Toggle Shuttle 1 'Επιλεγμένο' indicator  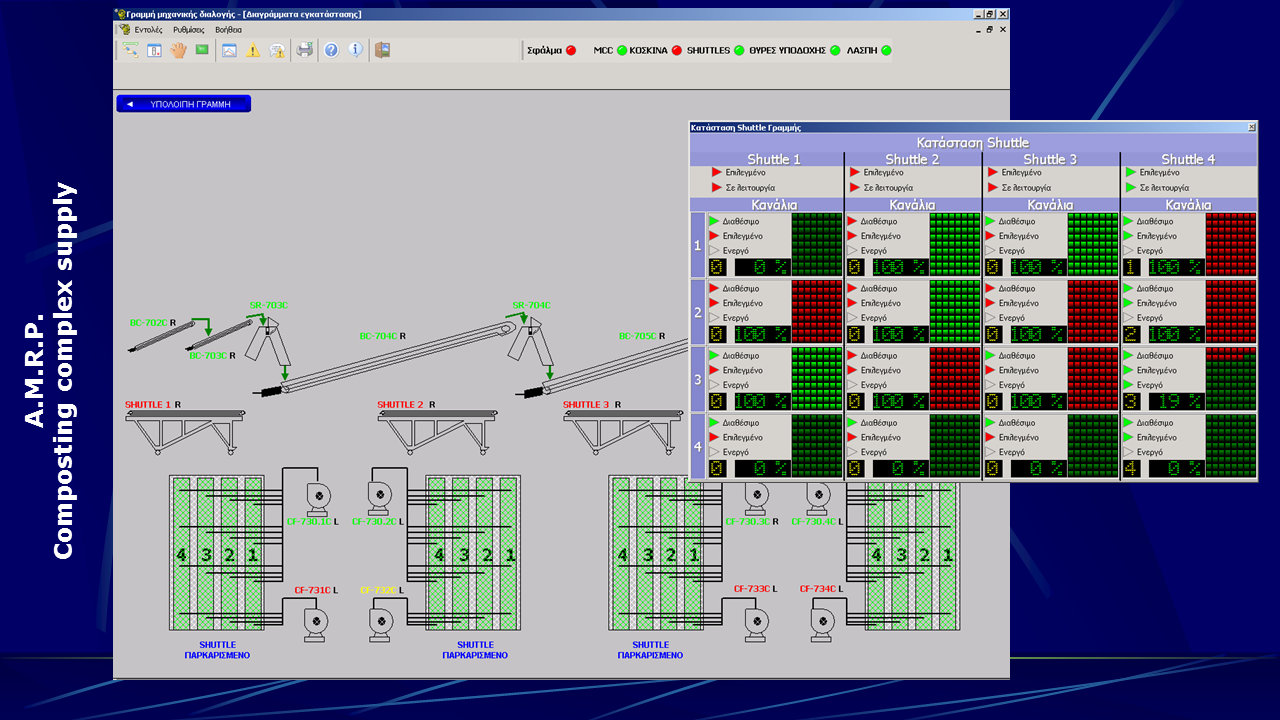716,173
